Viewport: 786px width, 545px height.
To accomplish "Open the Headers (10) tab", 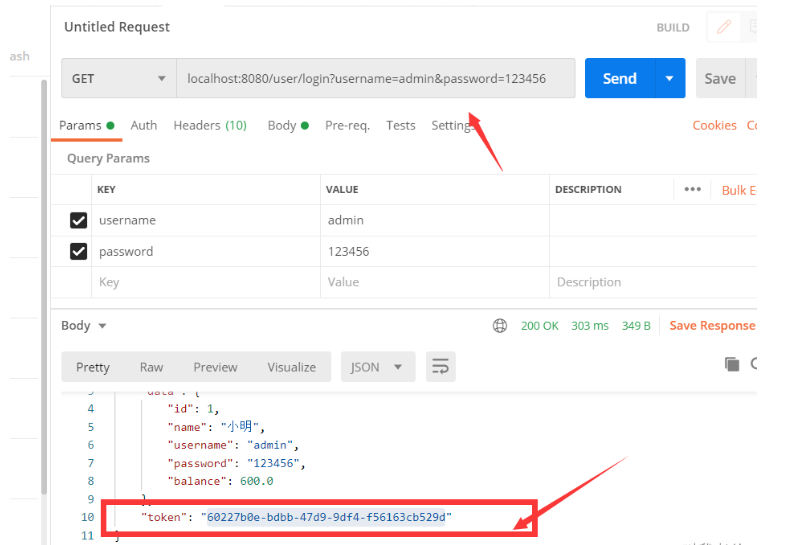I will [x=210, y=125].
